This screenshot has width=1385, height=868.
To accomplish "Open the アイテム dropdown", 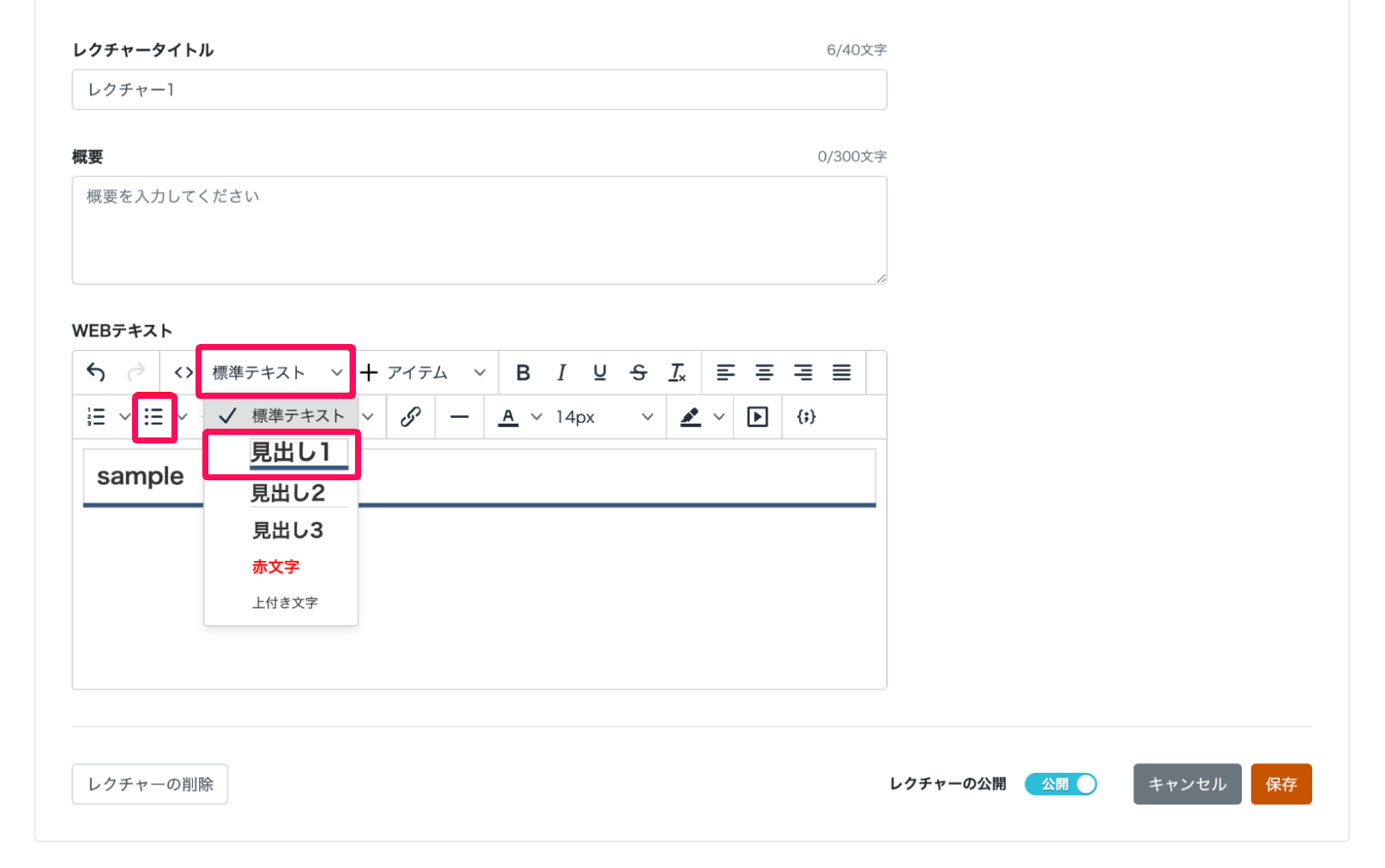I will tap(423, 372).
